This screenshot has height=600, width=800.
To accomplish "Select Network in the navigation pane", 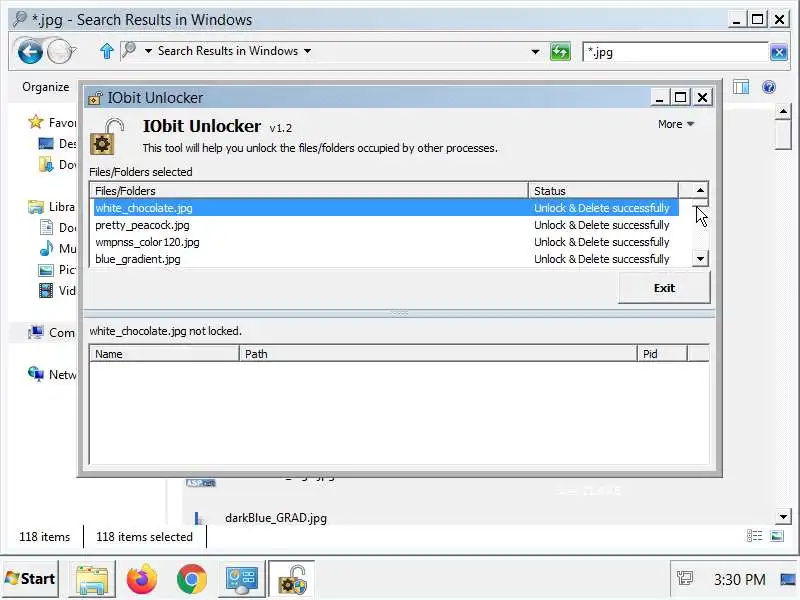I will (x=52, y=374).
